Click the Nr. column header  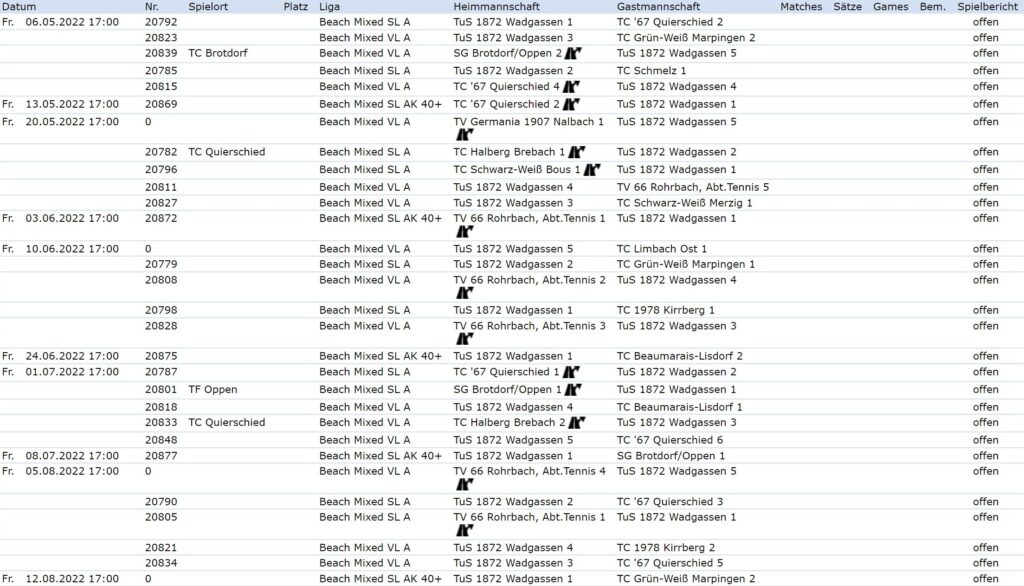(152, 7)
